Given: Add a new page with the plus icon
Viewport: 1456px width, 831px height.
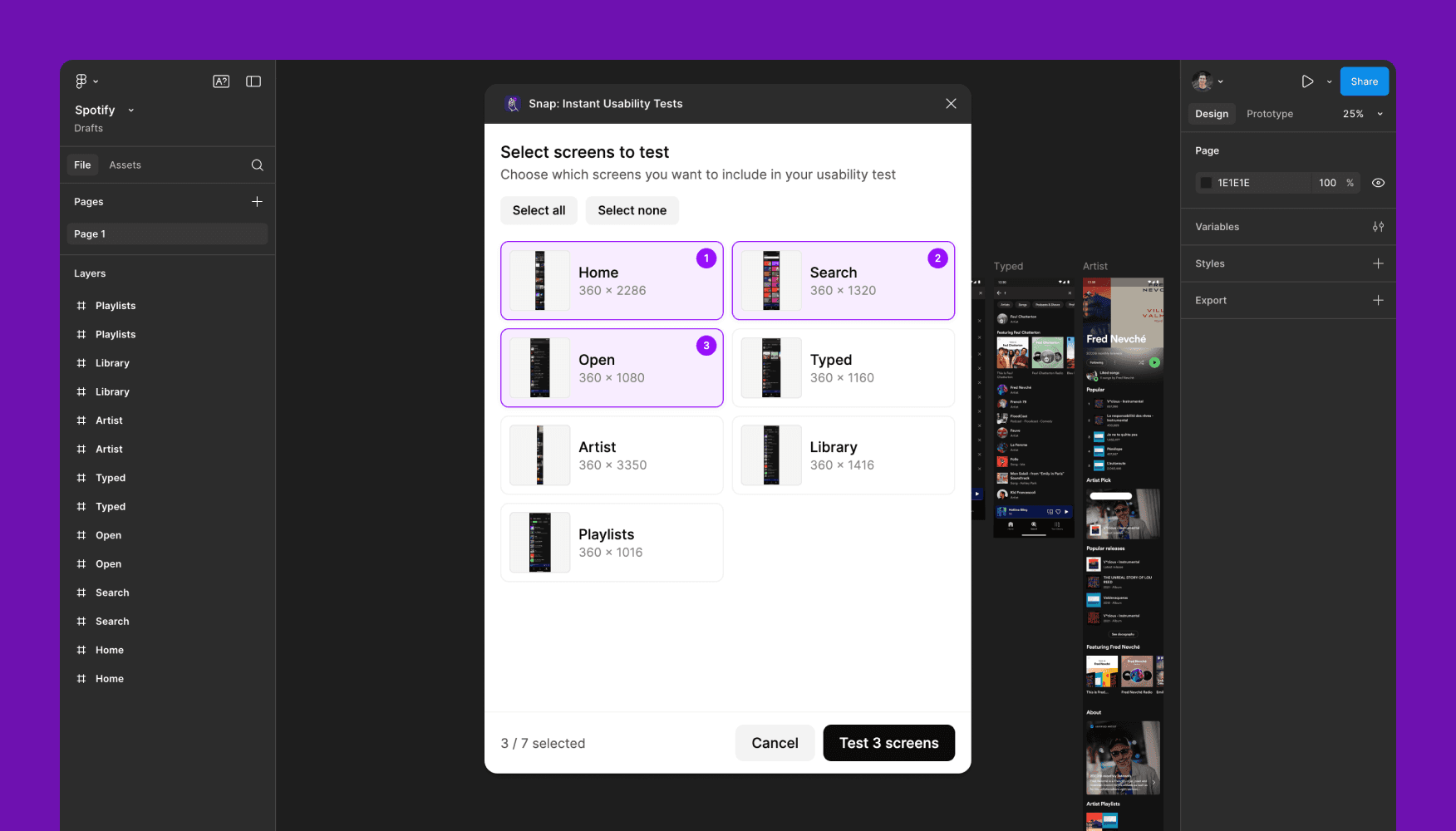Looking at the screenshot, I should pos(258,201).
